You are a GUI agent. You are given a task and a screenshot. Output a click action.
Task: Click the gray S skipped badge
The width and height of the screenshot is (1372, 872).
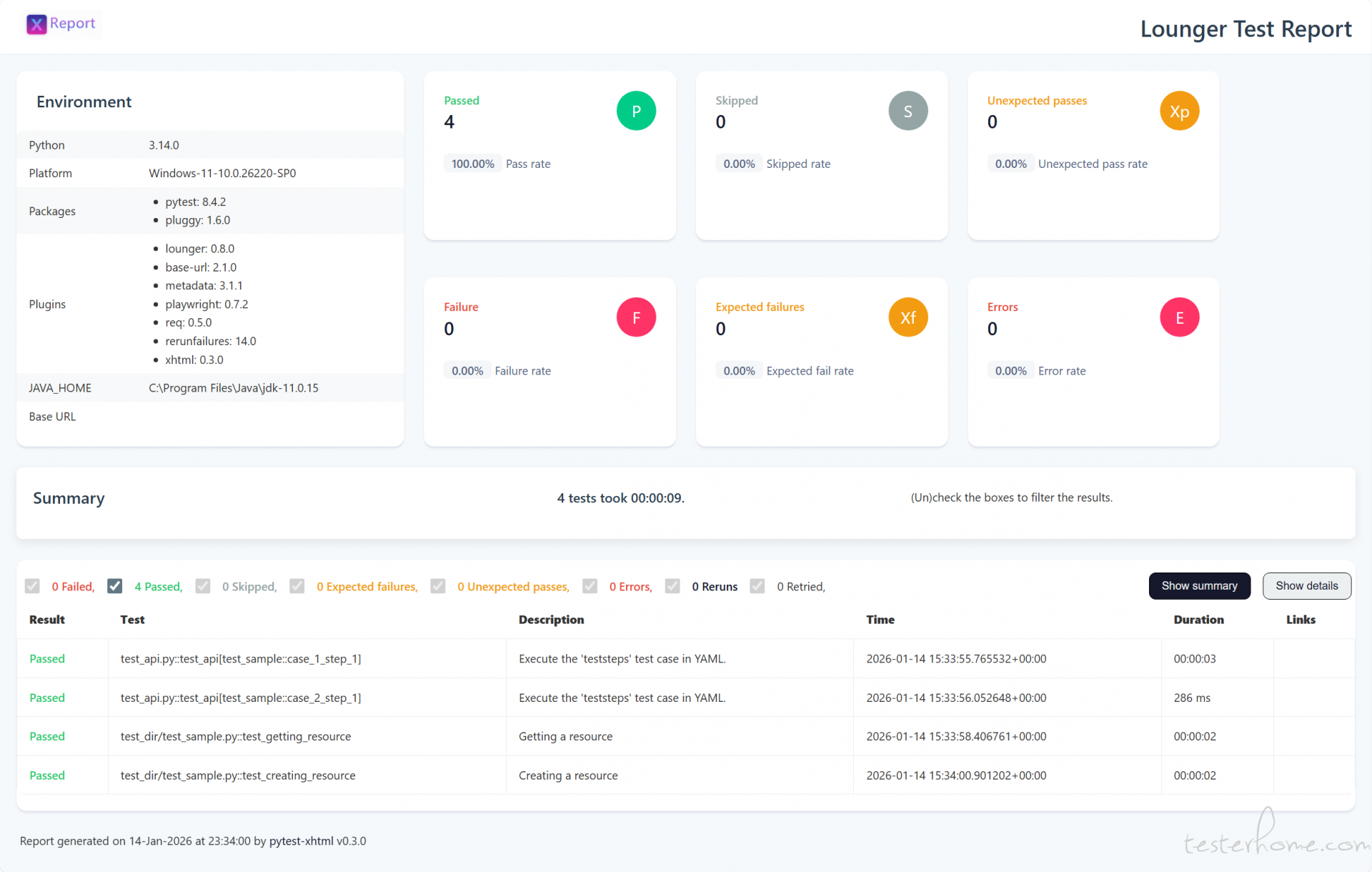pos(908,111)
